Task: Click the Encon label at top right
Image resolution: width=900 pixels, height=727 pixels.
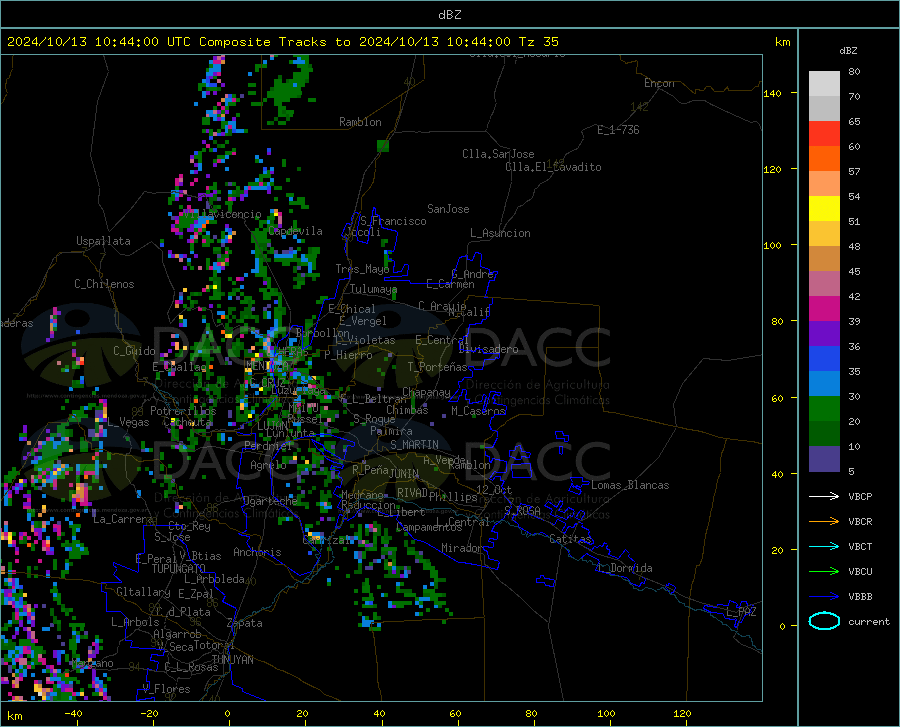Action: pos(659,83)
